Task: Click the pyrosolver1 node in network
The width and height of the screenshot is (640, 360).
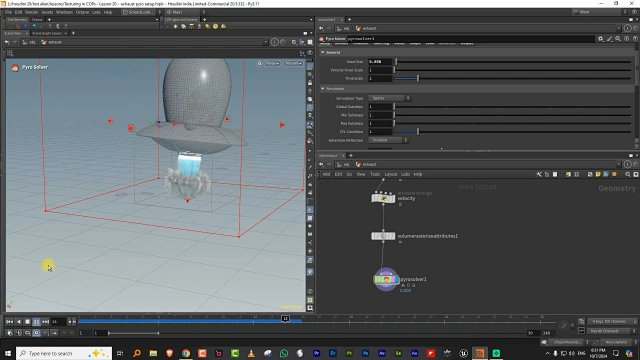Action: [x=386, y=280]
